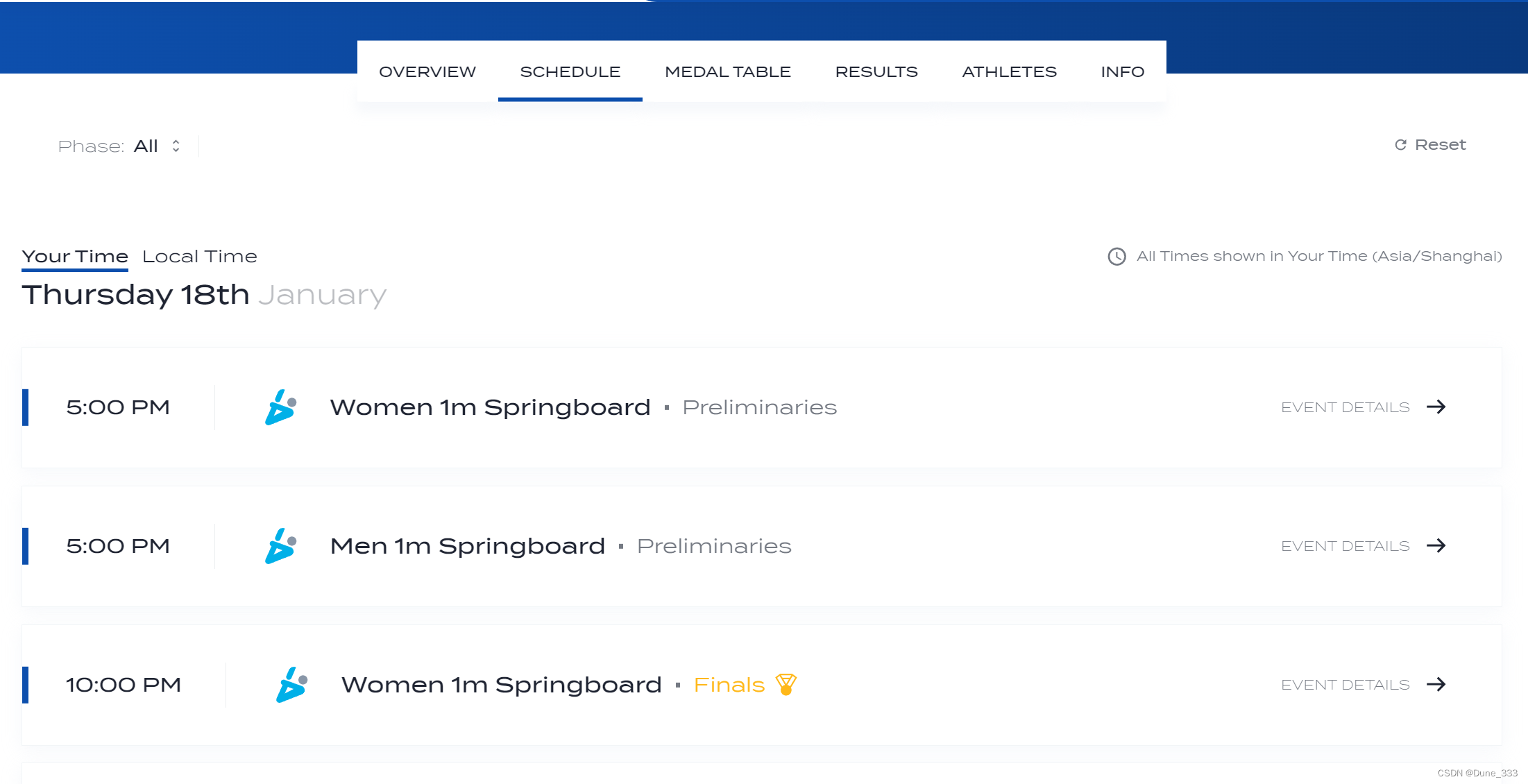Screen dimensions: 1528x784
Task: Open Women 1m Springboard Finals event row
Action: [x=500, y=685]
